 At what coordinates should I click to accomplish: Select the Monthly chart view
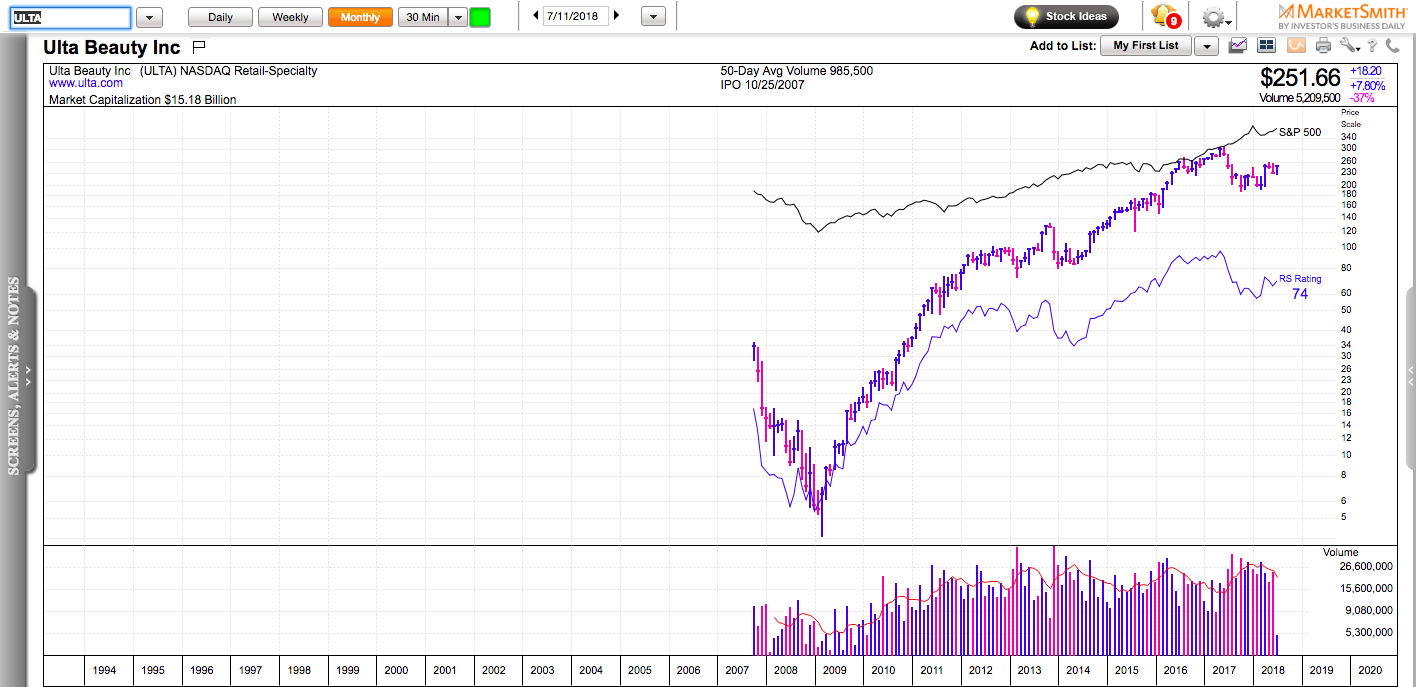(360, 17)
